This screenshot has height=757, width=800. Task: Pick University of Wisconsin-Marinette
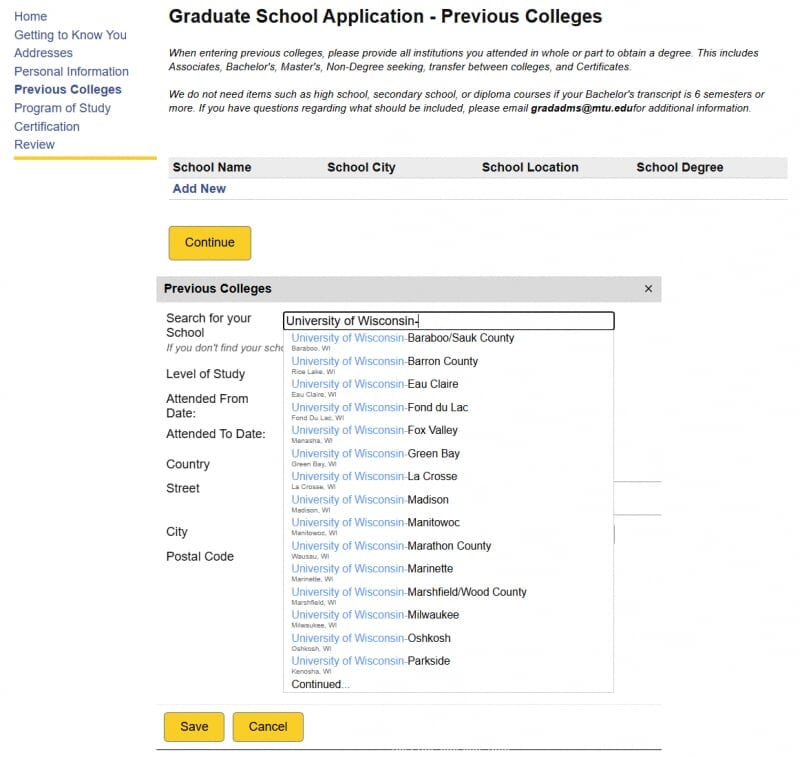tap(448, 573)
